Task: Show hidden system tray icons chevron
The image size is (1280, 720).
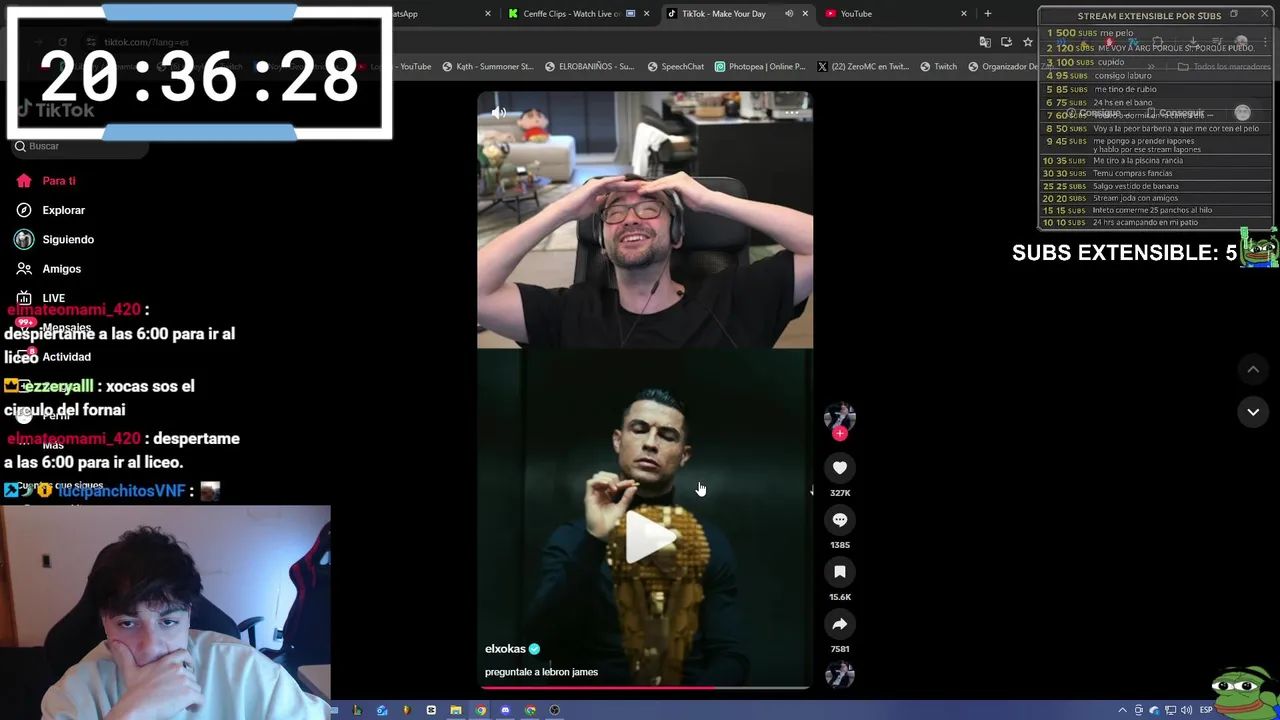Action: 1122,711
